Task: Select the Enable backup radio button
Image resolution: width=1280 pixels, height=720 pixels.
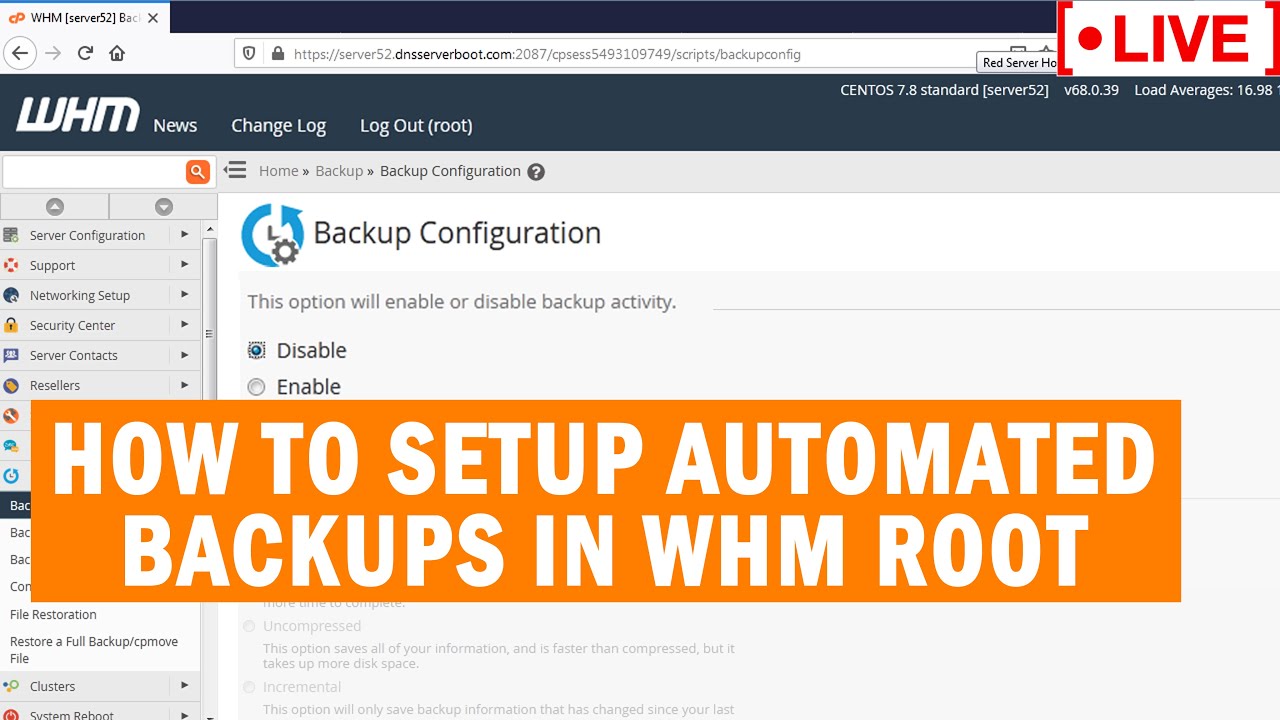Action: [x=257, y=387]
